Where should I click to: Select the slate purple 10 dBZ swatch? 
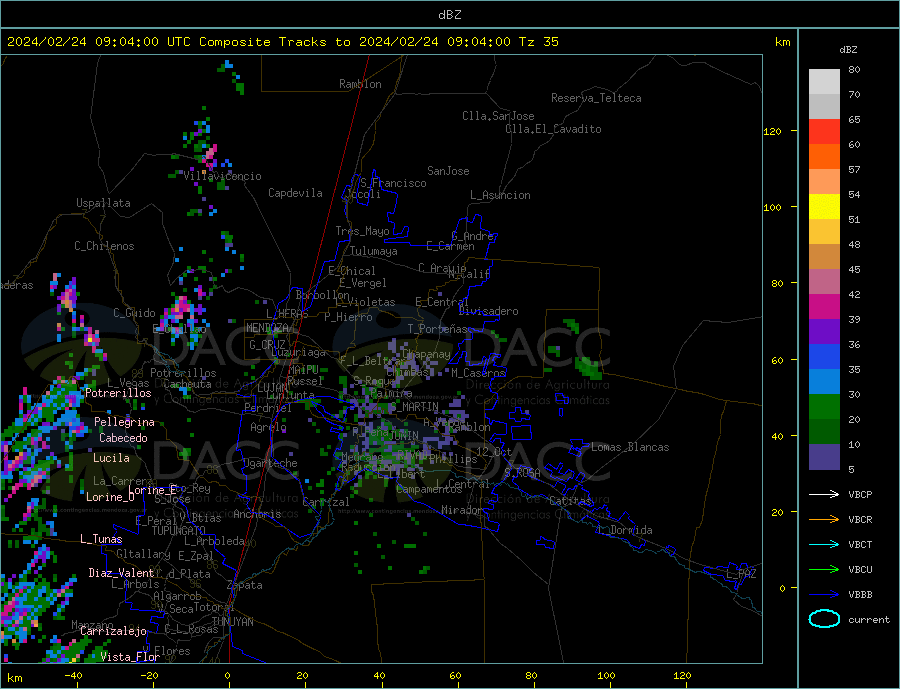(x=824, y=457)
